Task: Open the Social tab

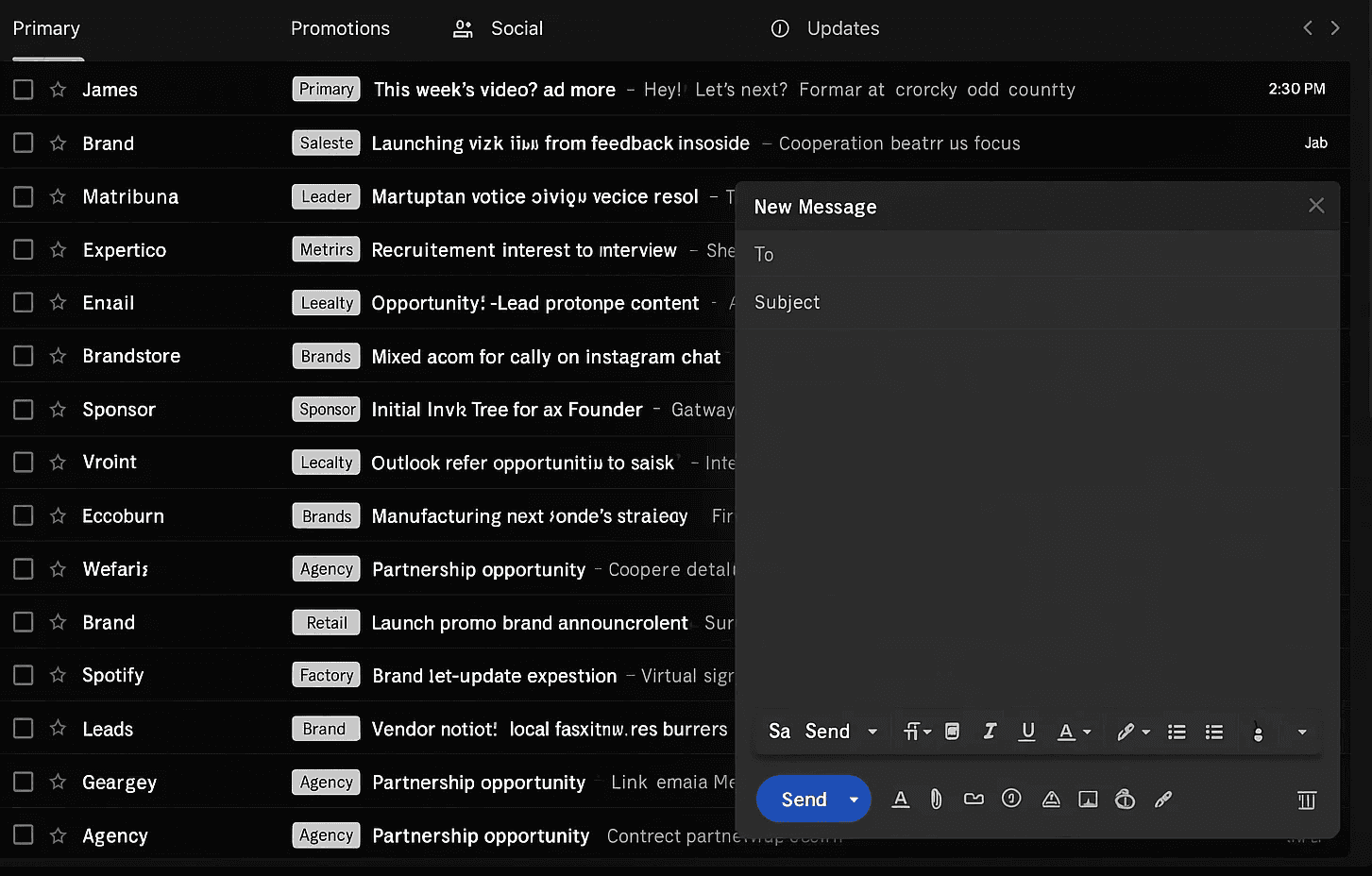Action: click(x=498, y=28)
